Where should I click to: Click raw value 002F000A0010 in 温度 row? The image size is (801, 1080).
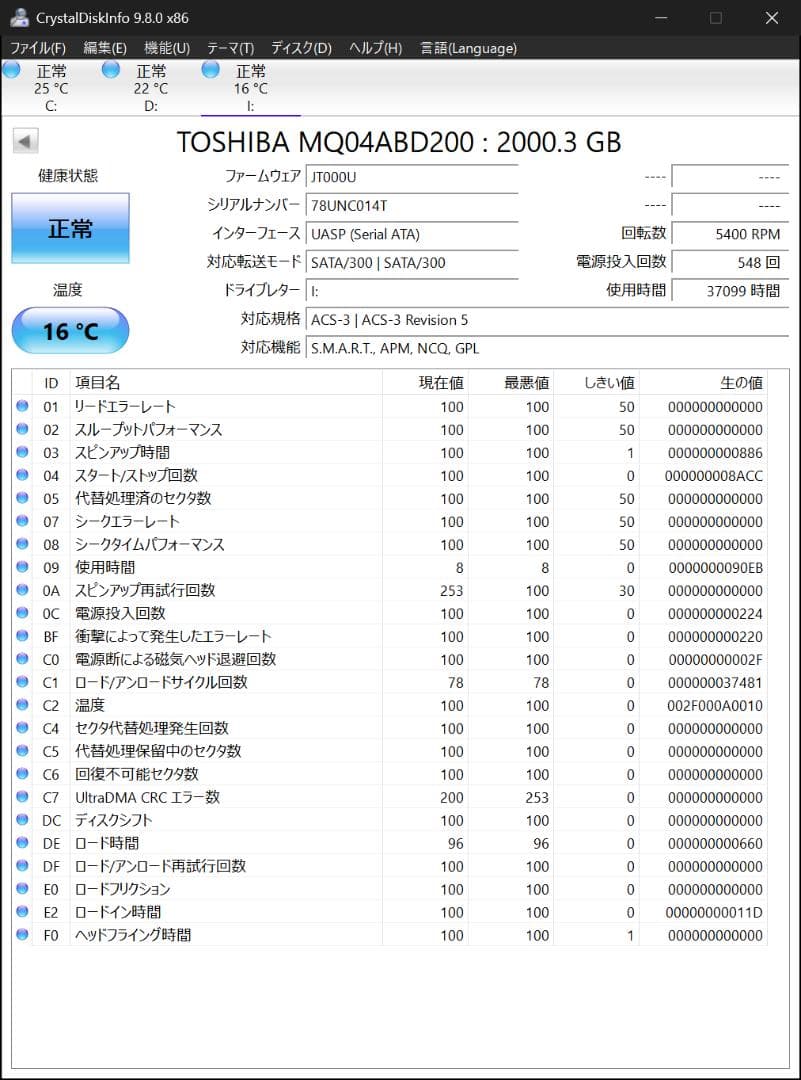click(715, 705)
